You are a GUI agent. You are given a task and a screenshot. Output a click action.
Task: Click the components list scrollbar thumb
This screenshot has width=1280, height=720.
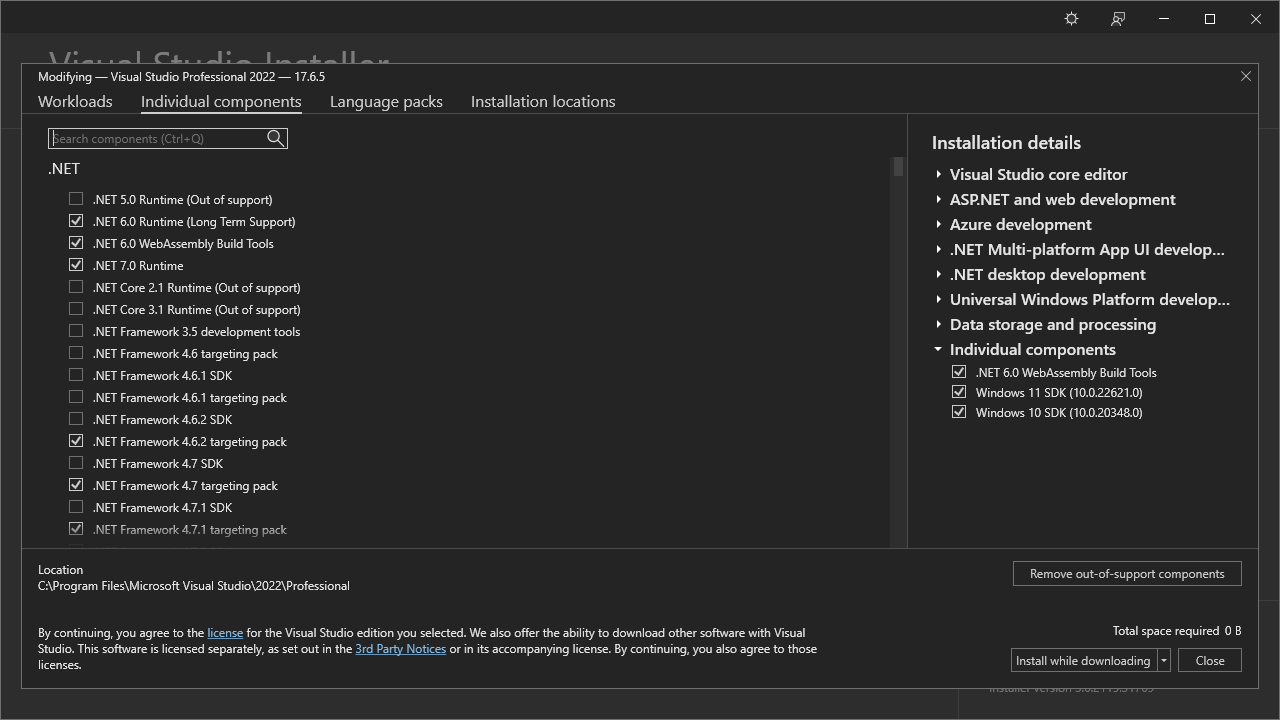click(898, 166)
